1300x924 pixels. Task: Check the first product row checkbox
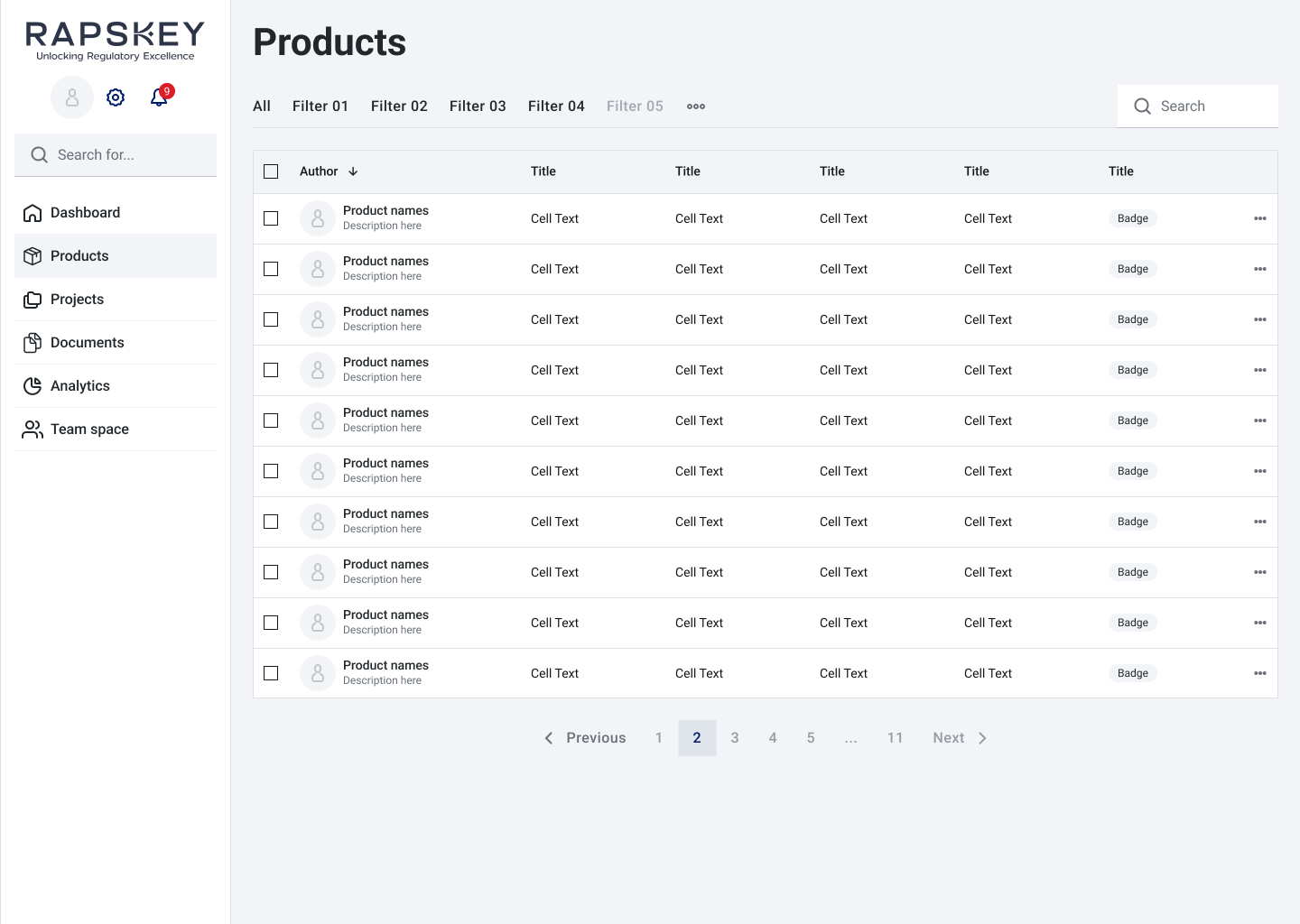pos(271,218)
